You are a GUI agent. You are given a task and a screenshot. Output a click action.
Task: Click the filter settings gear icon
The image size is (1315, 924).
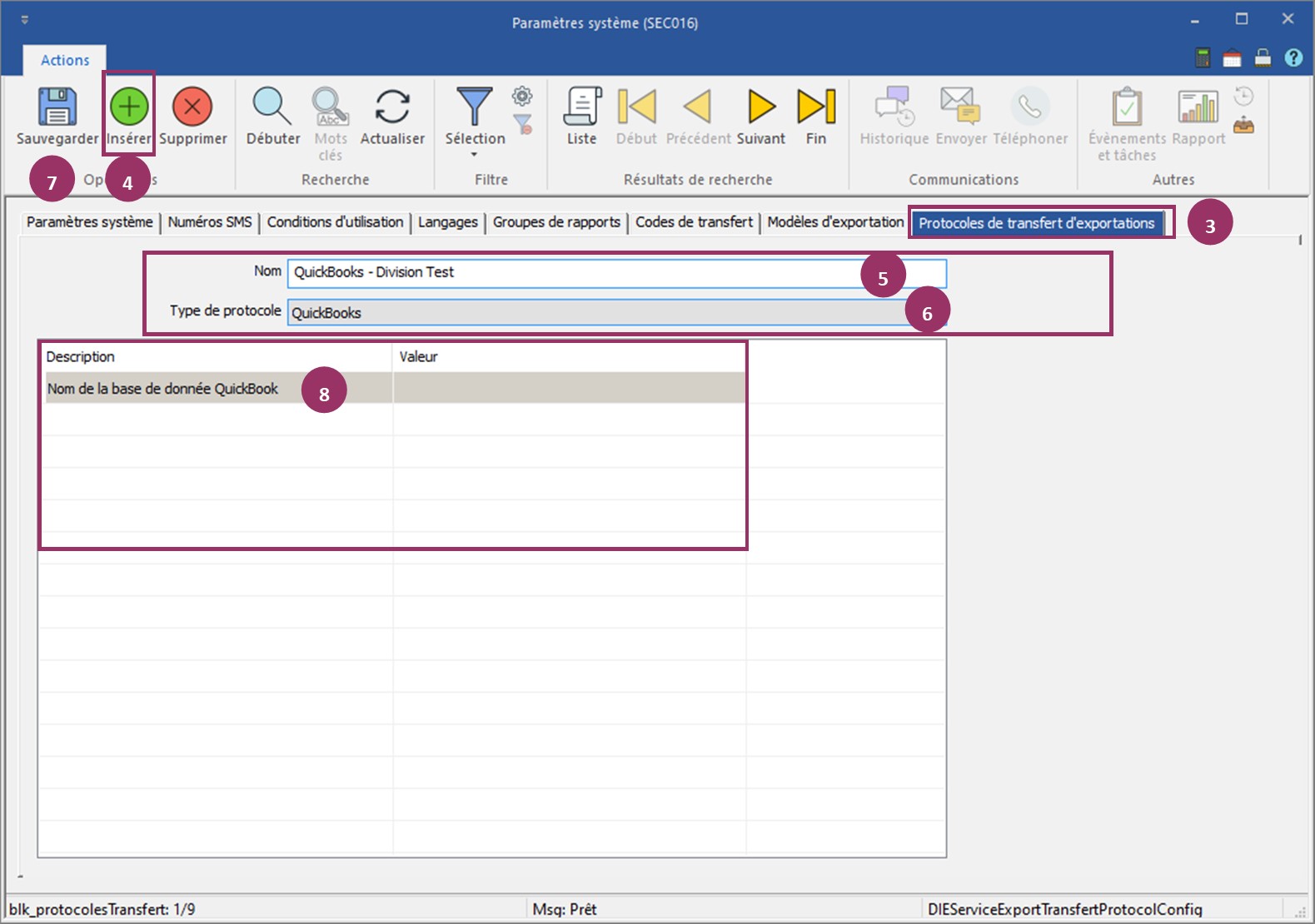522,96
